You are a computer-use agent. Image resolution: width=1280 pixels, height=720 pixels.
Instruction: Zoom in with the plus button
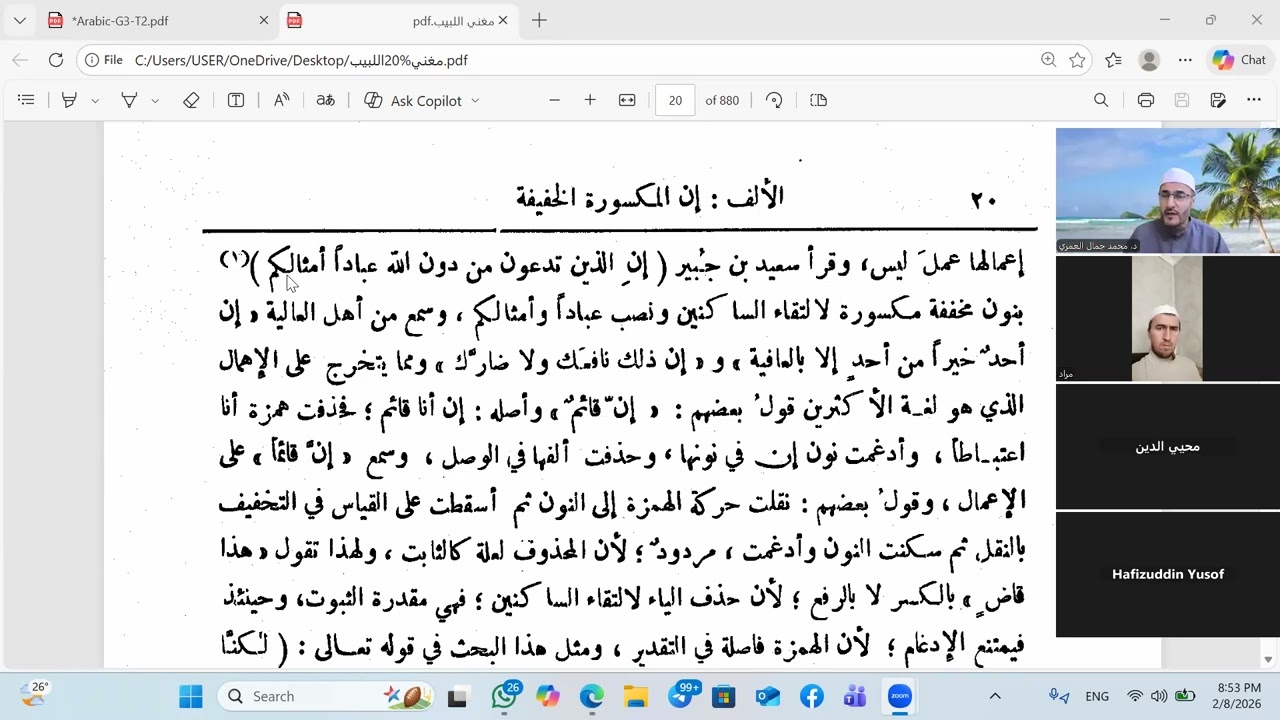(x=590, y=100)
